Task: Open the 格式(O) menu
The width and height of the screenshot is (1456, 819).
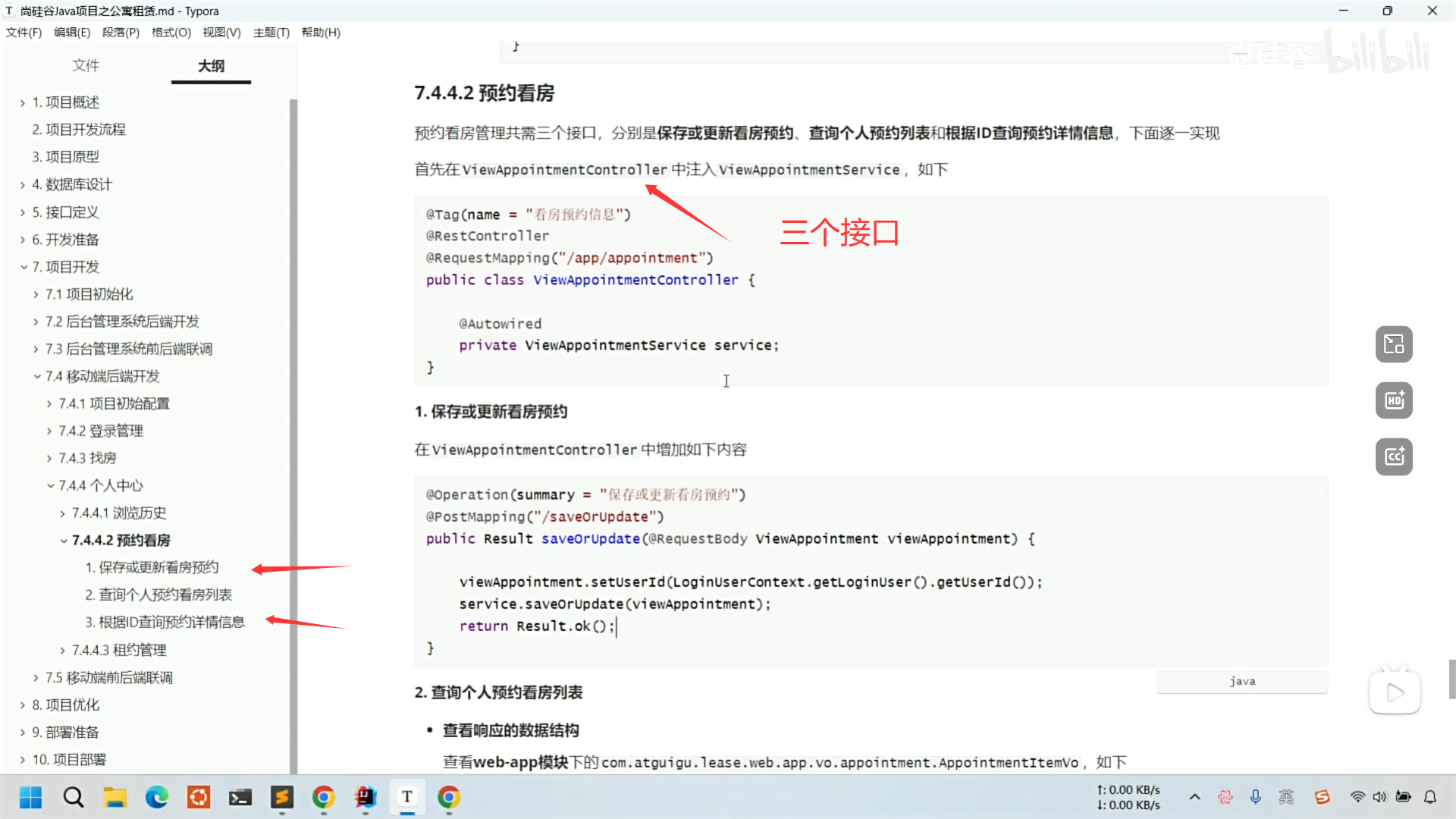Action: coord(171,33)
